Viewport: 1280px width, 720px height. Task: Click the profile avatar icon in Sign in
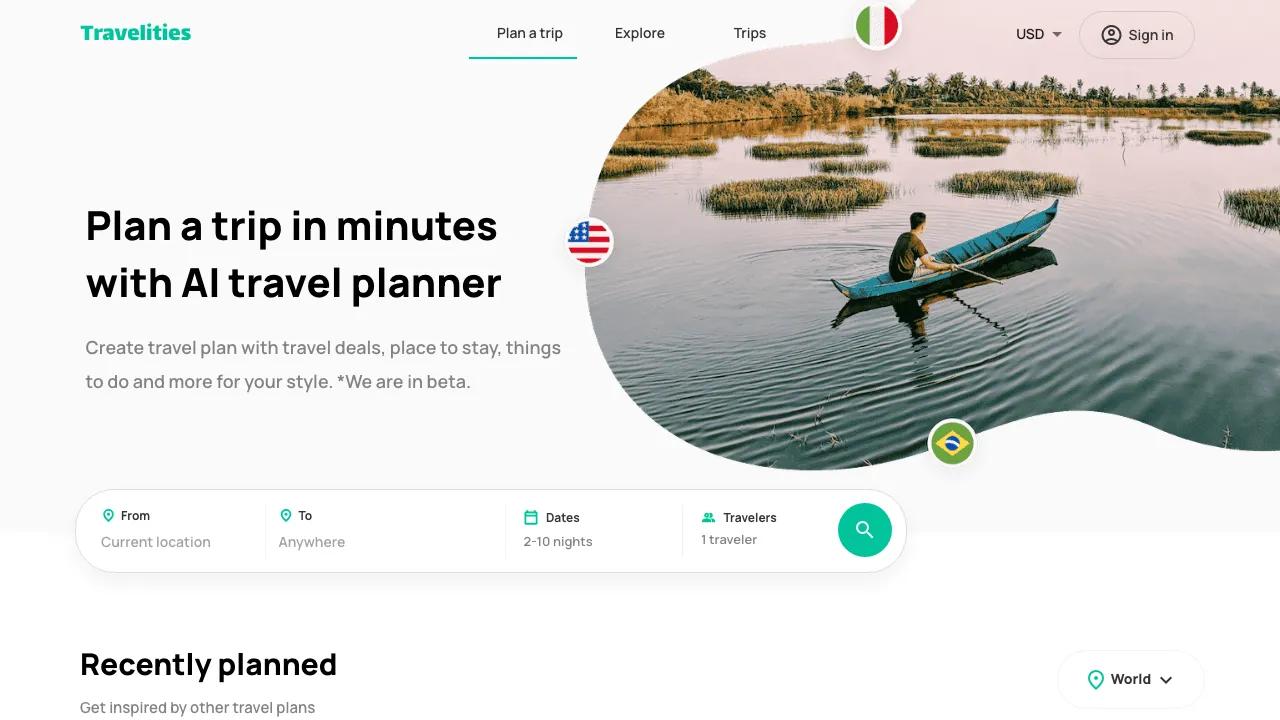click(1111, 35)
